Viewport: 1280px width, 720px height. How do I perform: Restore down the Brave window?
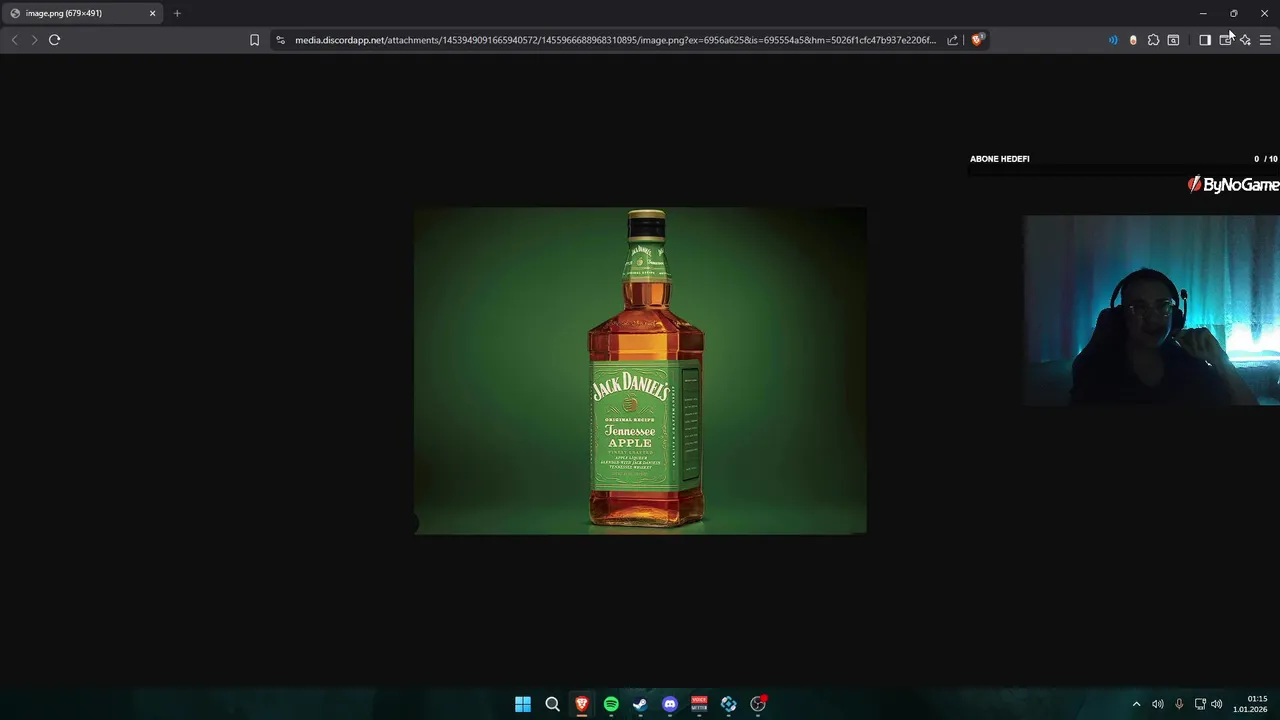click(1234, 13)
